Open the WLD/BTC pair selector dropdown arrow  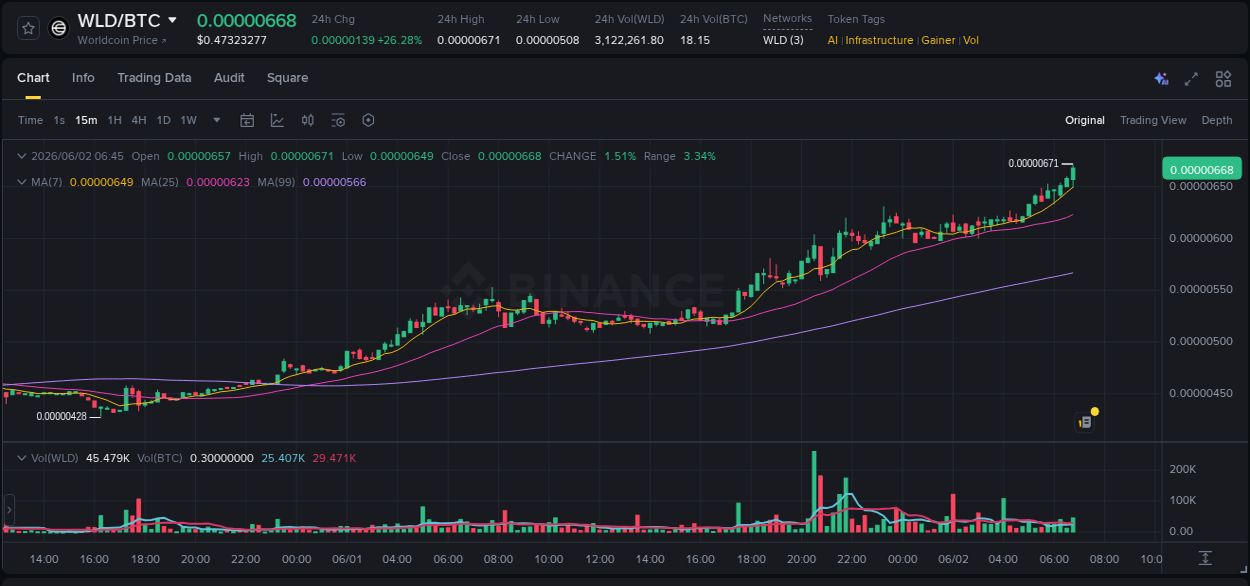pyautogui.click(x=172, y=20)
